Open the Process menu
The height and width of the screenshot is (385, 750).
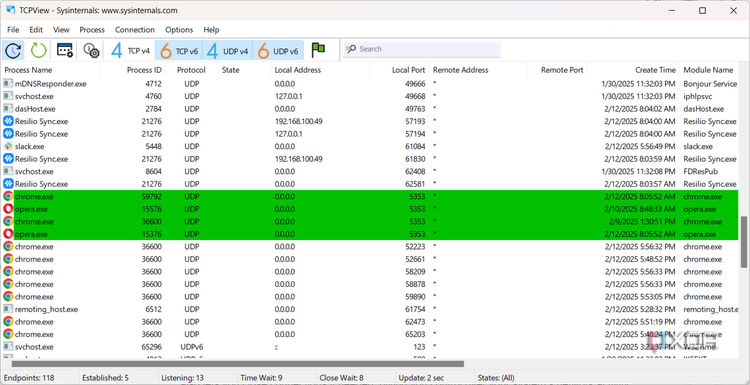point(92,30)
